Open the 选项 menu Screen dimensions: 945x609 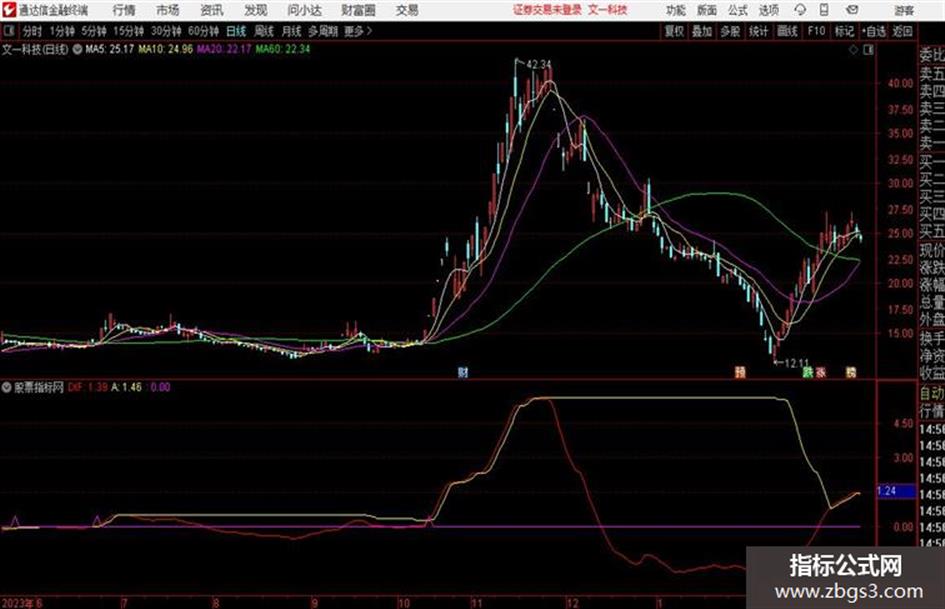click(x=768, y=10)
